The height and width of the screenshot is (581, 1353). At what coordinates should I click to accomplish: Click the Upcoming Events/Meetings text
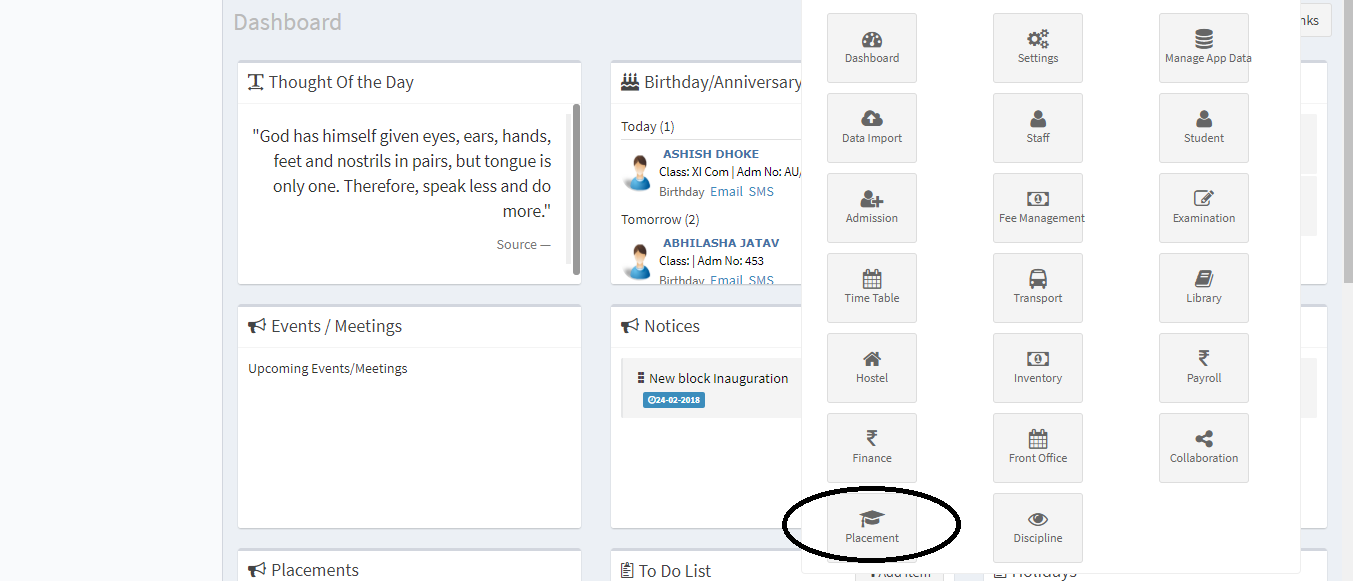pos(328,368)
